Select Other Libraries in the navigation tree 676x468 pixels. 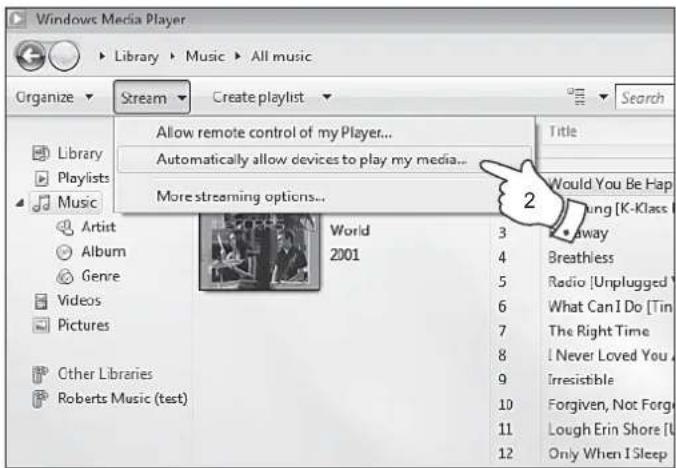(x=105, y=374)
